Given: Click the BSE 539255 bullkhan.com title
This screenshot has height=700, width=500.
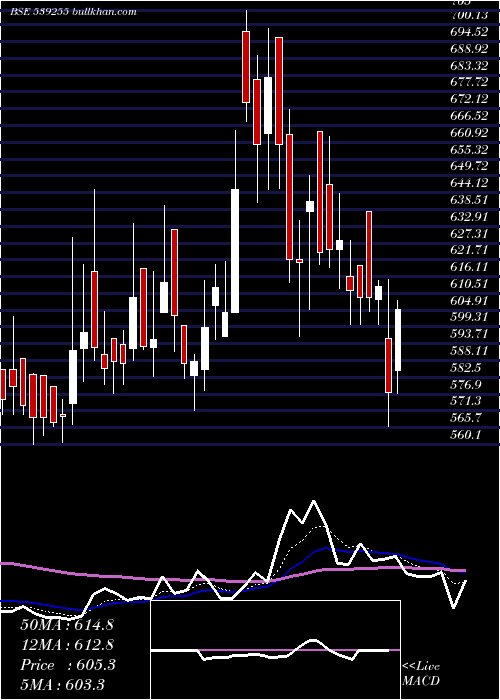Looking at the screenshot, I should (73, 12).
